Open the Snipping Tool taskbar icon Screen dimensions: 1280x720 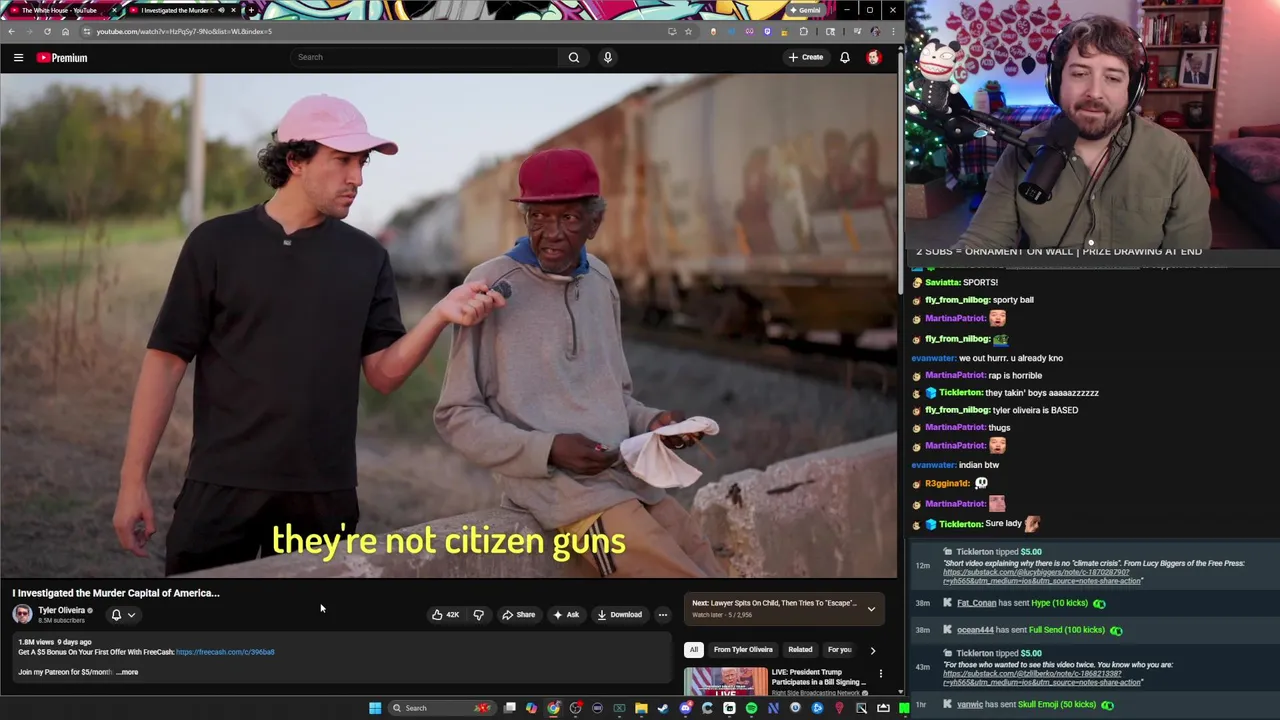[x=861, y=708]
